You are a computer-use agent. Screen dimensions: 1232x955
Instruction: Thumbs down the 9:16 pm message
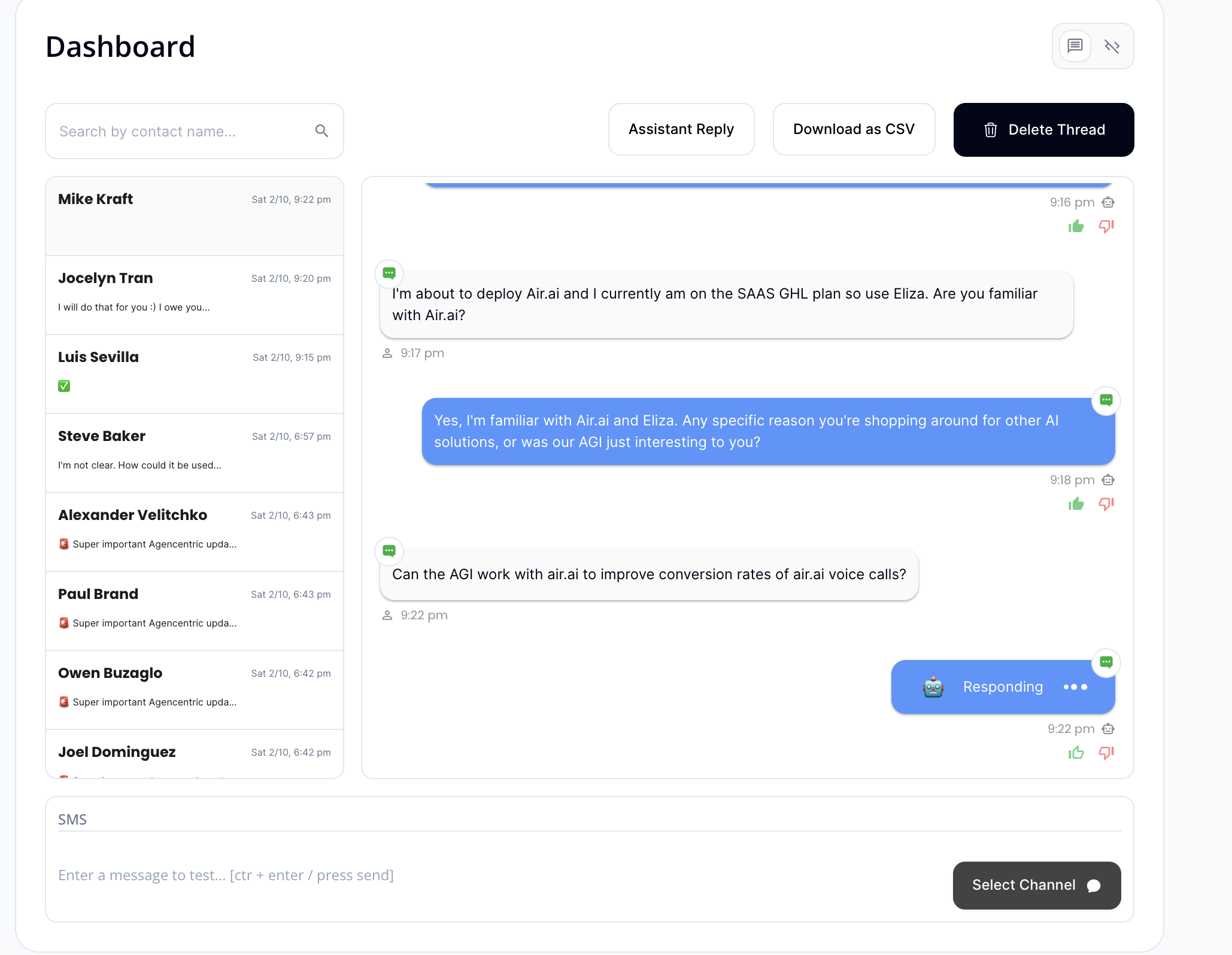[1106, 226]
